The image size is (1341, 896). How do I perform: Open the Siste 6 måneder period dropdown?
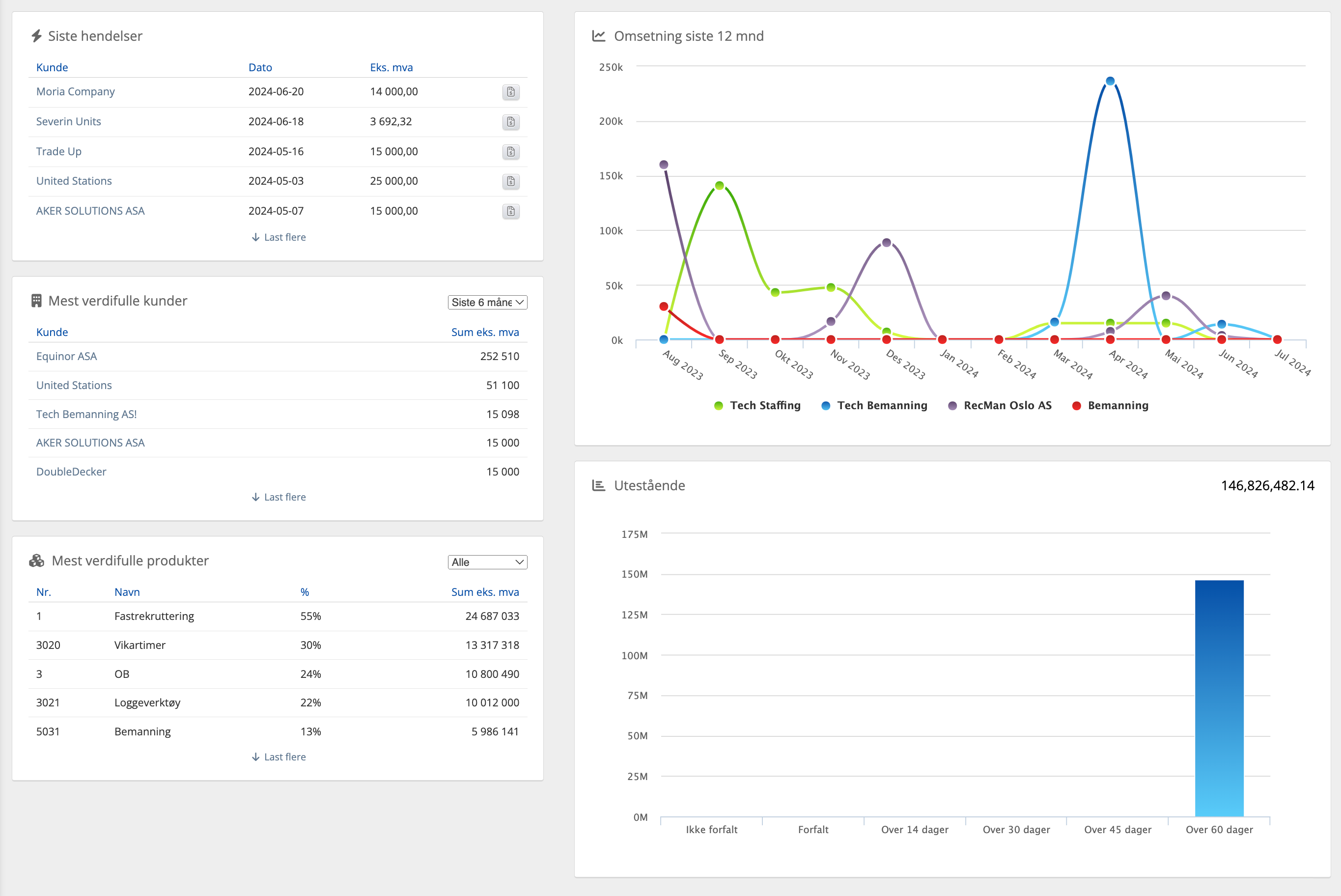(487, 302)
